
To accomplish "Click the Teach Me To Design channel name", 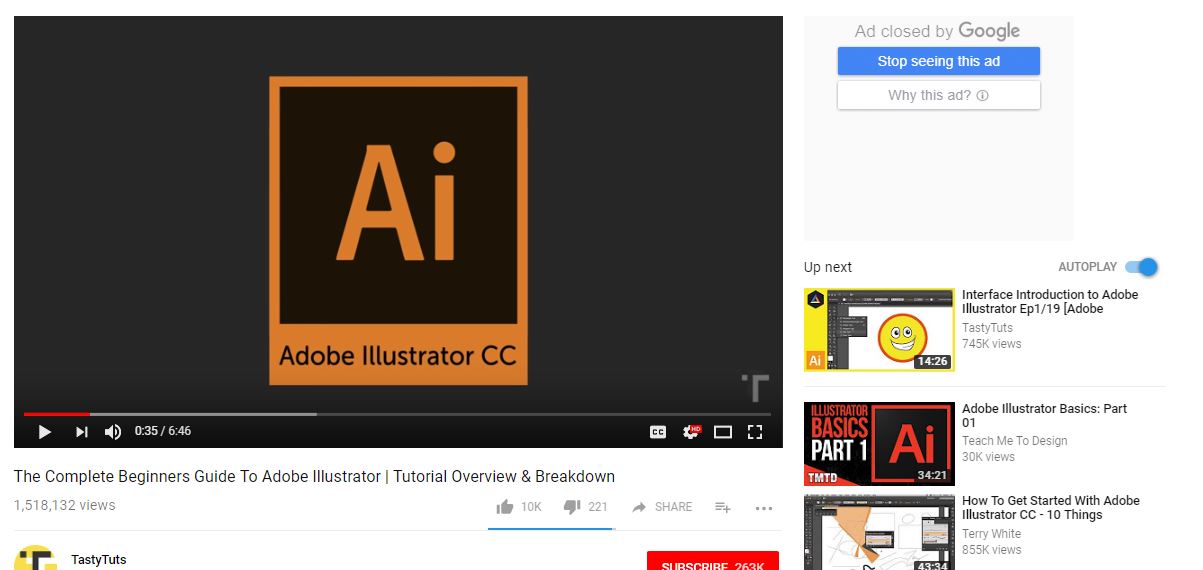I will pos(1015,441).
